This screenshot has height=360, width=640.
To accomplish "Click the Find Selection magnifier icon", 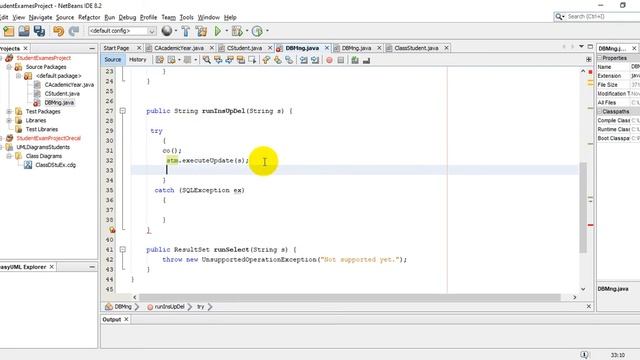I will point(207,60).
